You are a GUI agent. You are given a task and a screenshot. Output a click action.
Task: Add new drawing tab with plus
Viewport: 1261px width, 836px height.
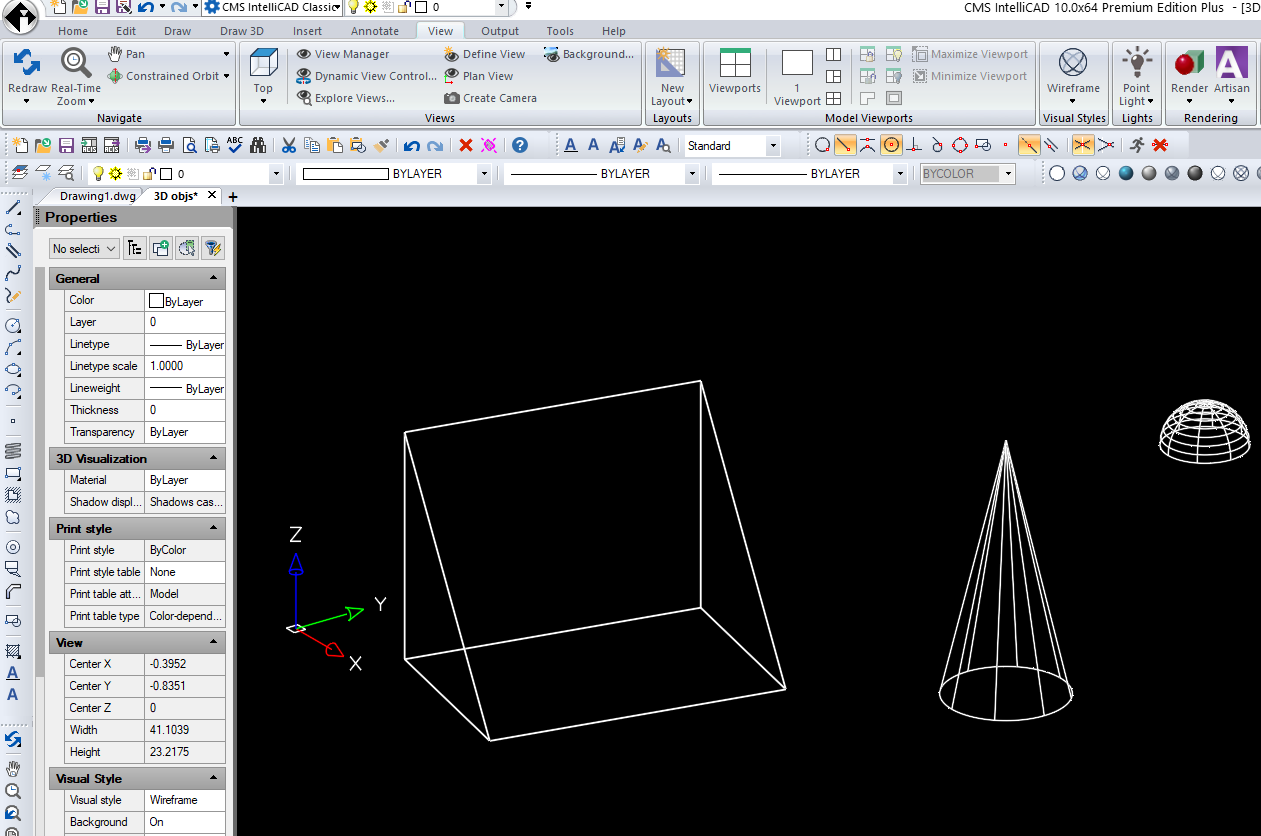(x=233, y=197)
